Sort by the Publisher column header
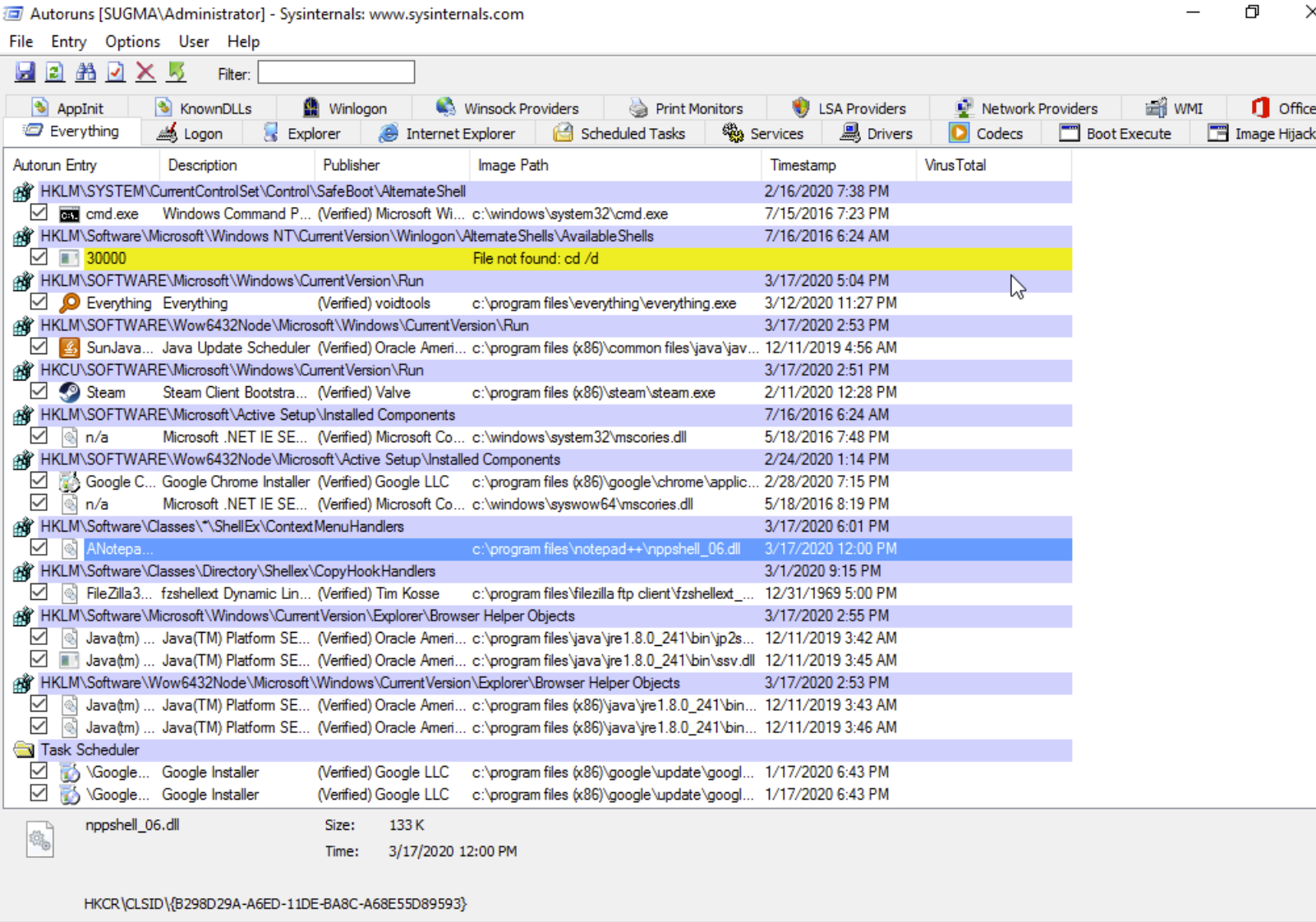Viewport: 1316px width, 922px height. pos(392,165)
